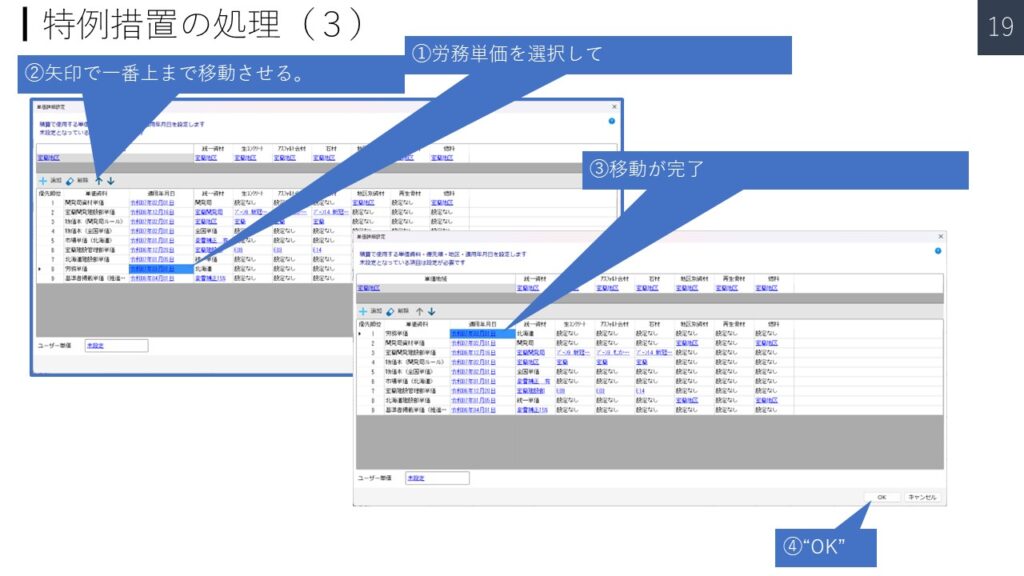Click 適用年月日 column header in right dialog
This screenshot has width=1024, height=576.
[x=473, y=324]
